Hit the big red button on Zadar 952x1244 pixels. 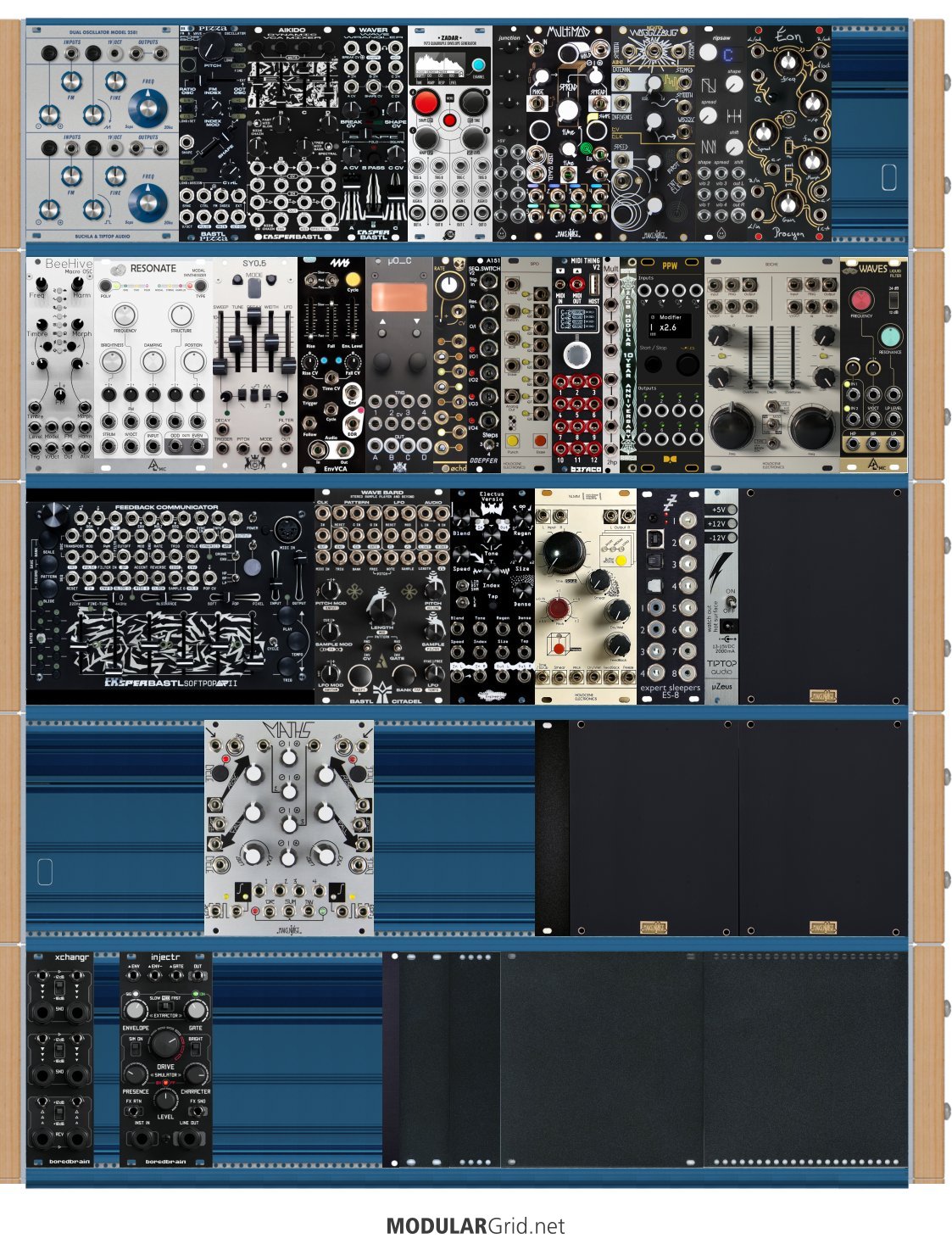(426, 103)
